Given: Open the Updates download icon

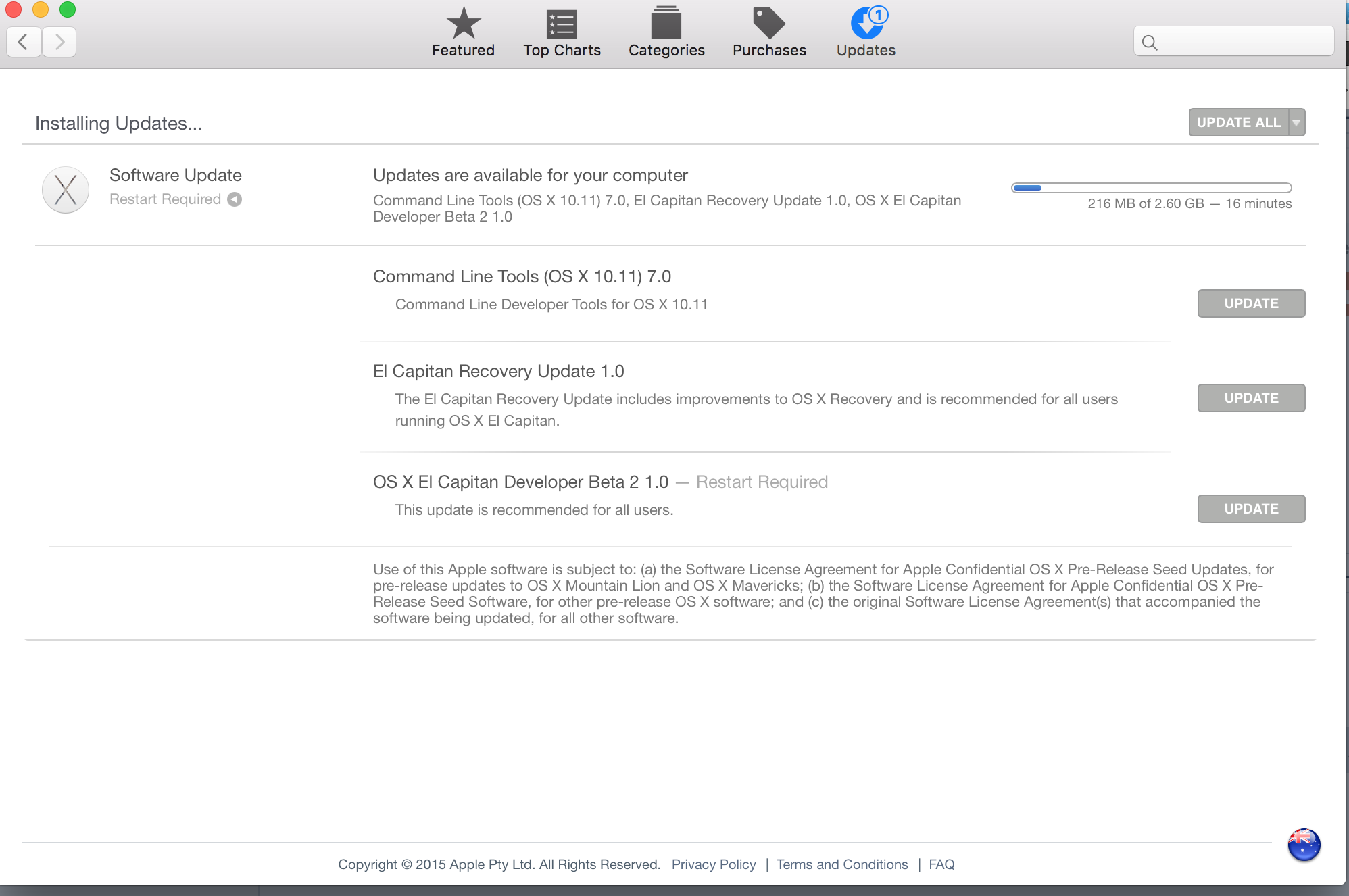Looking at the screenshot, I should [866, 24].
